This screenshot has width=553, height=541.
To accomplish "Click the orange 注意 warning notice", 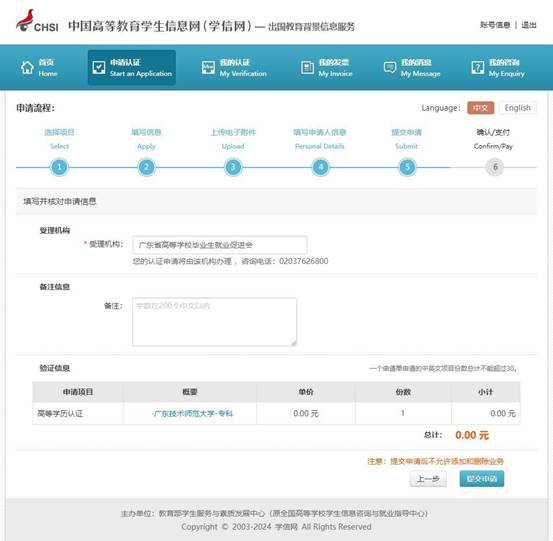I will coord(436,461).
